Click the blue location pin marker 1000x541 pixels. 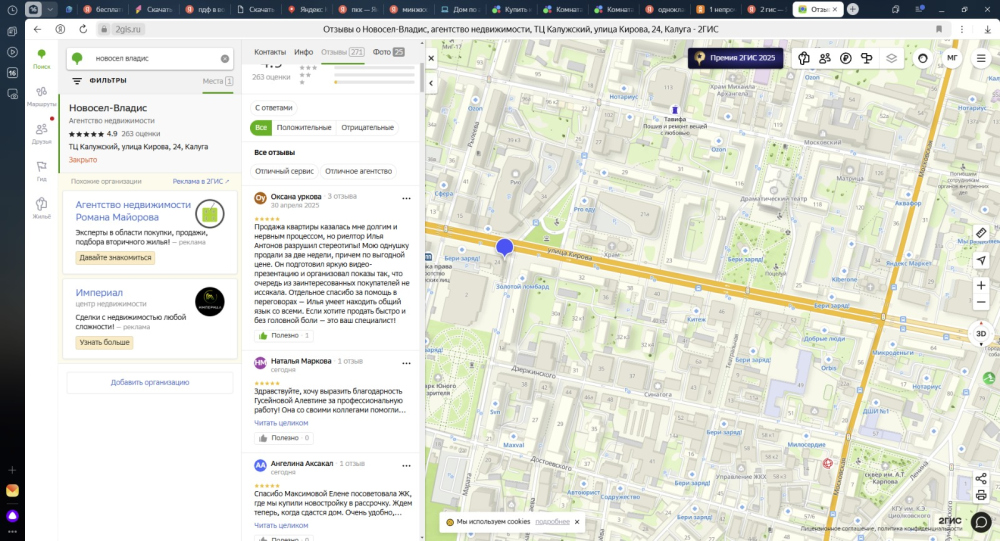tap(504, 248)
